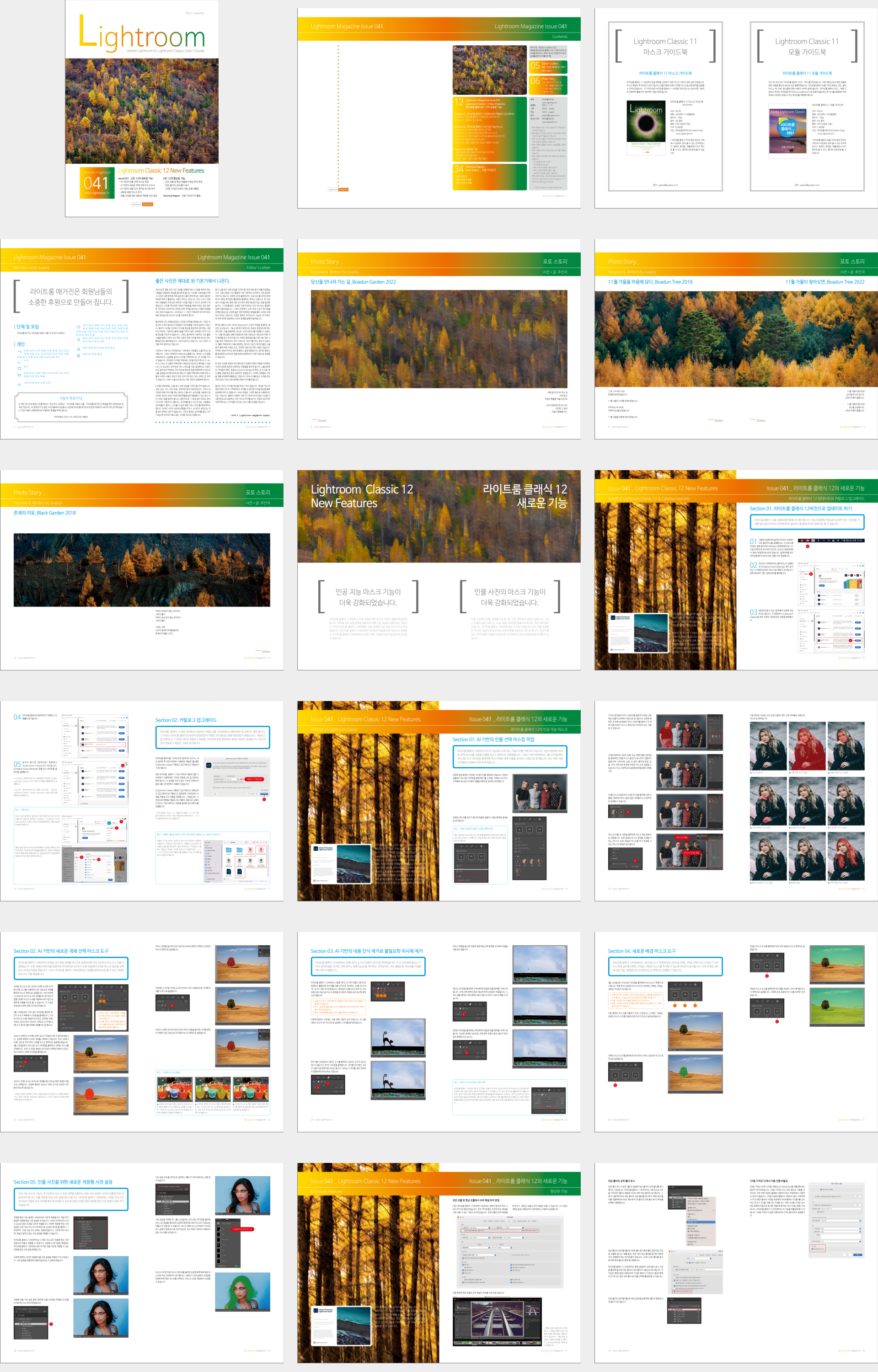This screenshot has height=1372, width=878.
Task: Click the 'Editor's Letter' subheader
Action: (258, 268)
